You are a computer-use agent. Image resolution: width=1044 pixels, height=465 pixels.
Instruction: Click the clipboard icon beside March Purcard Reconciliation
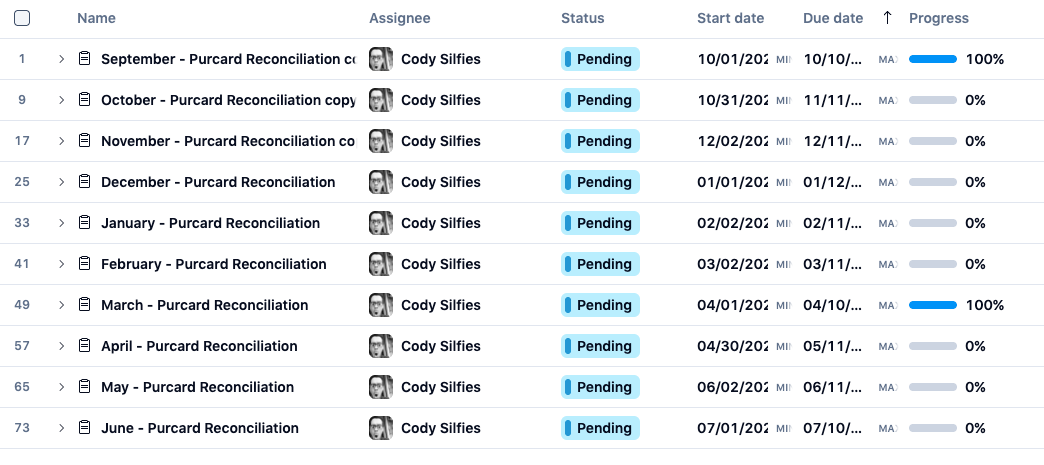[84, 305]
